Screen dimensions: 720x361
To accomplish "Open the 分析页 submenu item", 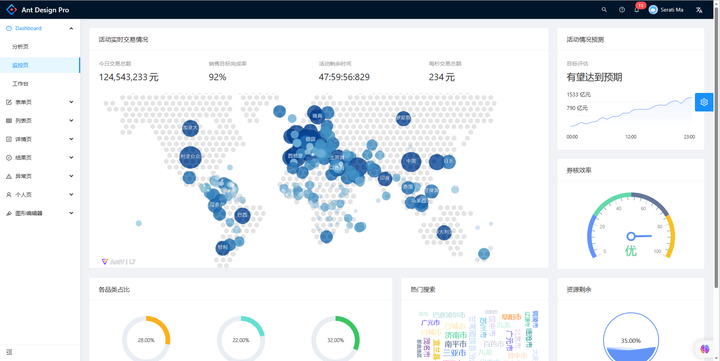I will (x=40, y=47).
